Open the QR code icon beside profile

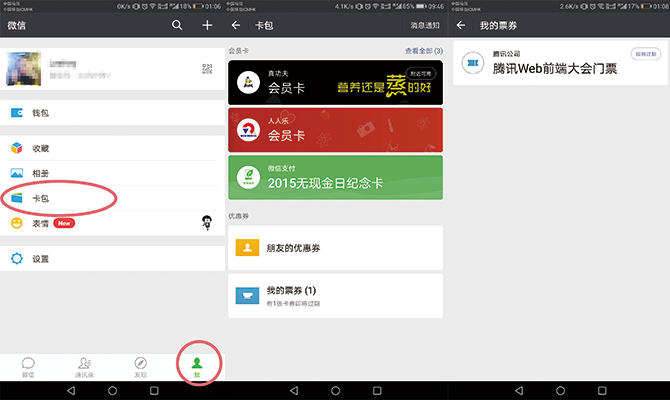[207, 68]
